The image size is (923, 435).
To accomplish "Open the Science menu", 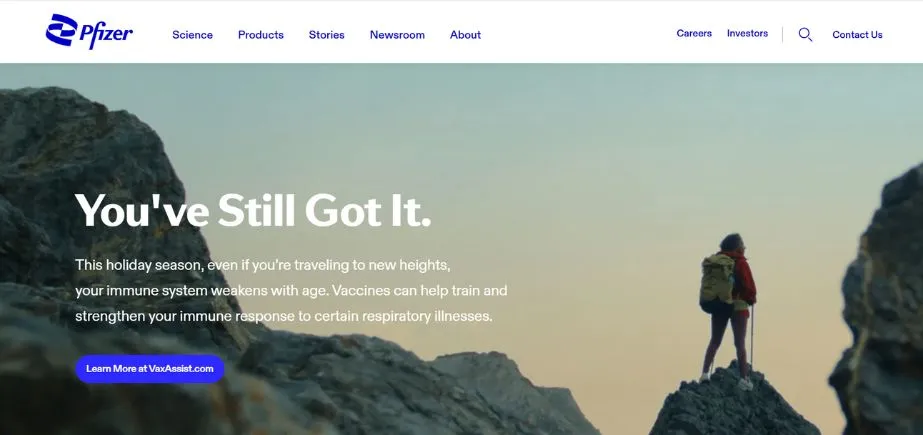I will [x=192, y=35].
